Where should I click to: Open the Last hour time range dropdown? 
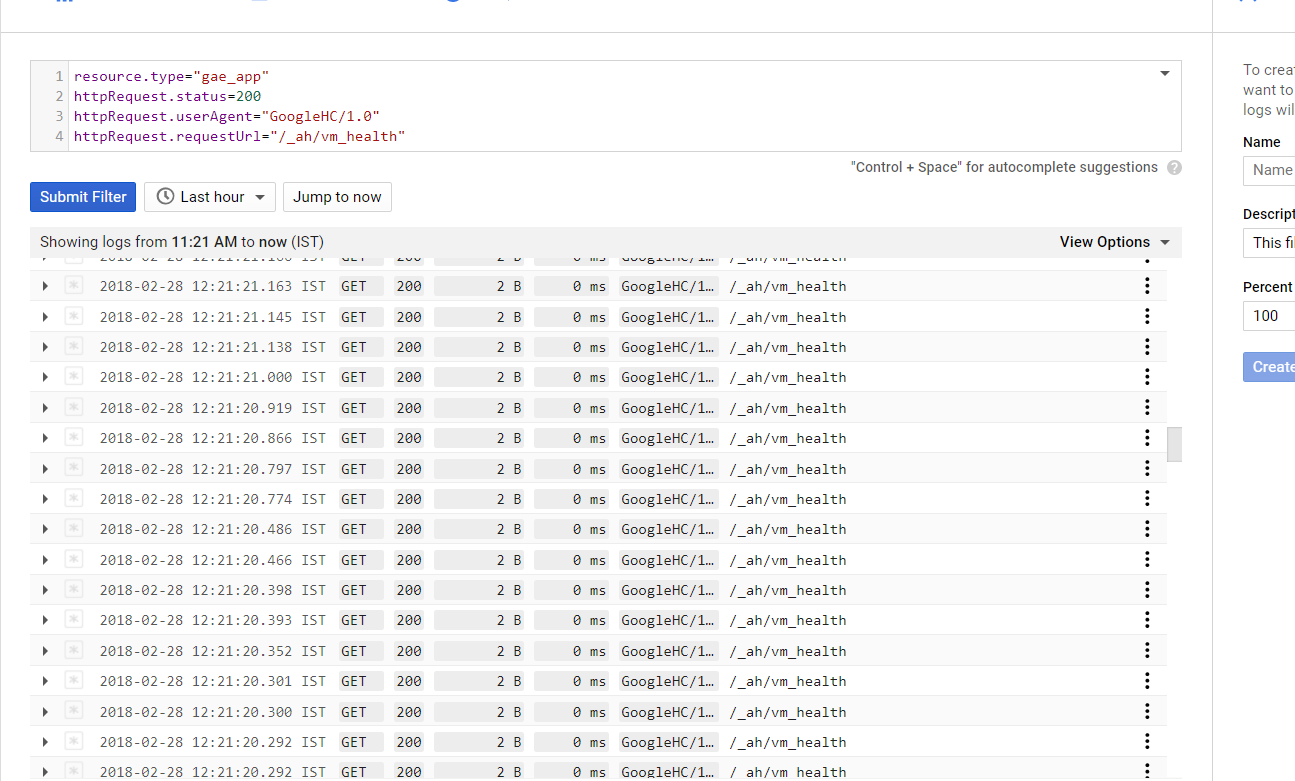click(209, 197)
